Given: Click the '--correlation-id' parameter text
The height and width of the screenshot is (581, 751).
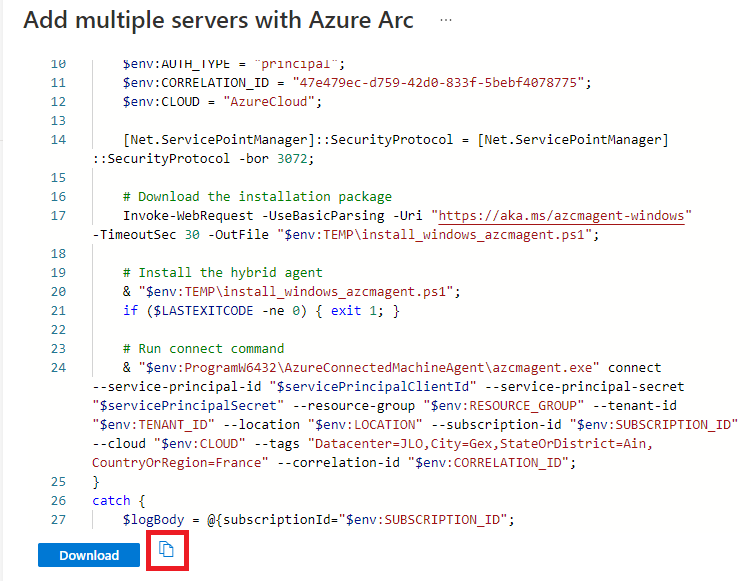Looking at the screenshot, I should tap(338, 462).
